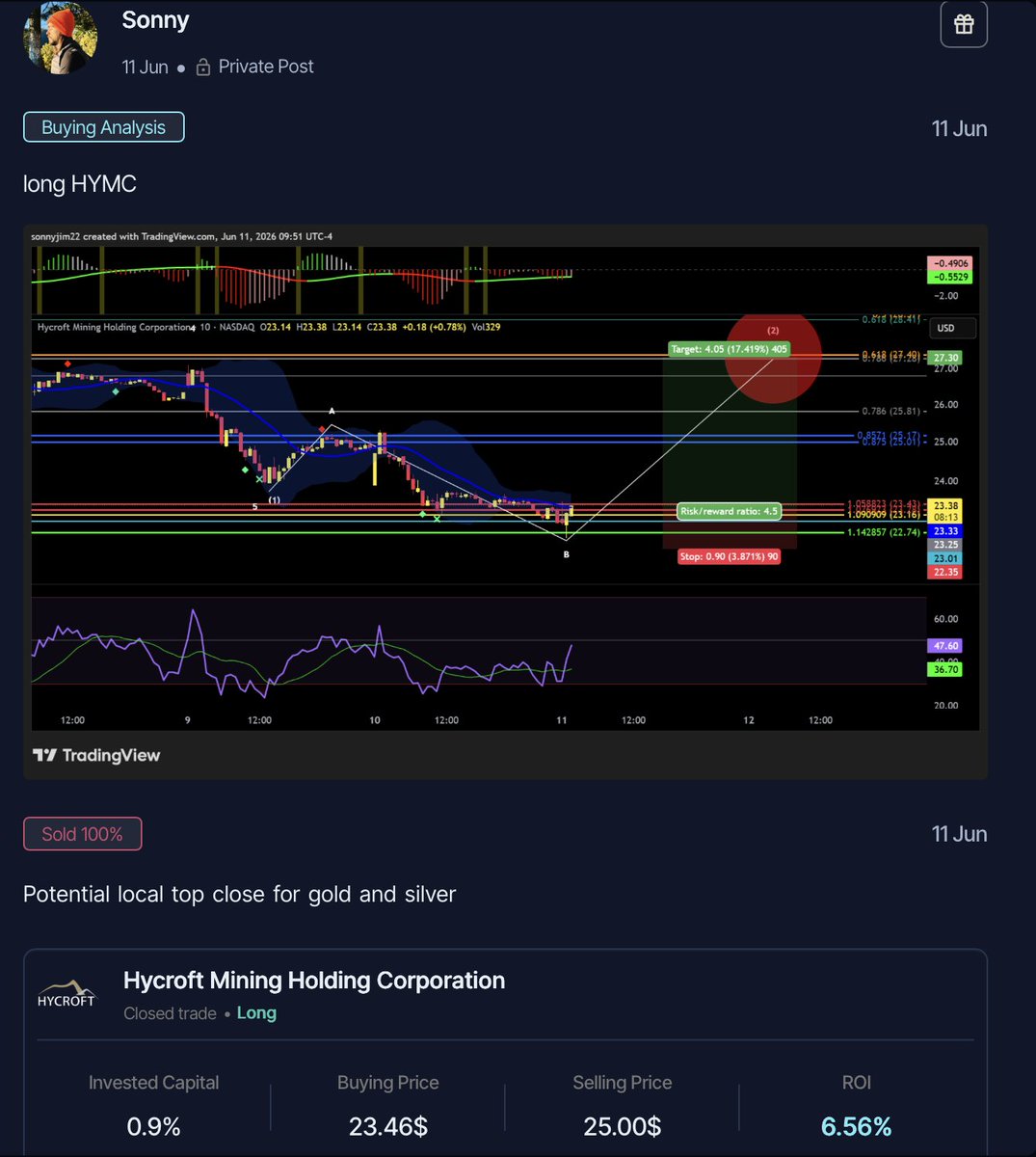Image resolution: width=1036 pixels, height=1157 pixels.
Task: Open the gift icon button
Action: 964,24
